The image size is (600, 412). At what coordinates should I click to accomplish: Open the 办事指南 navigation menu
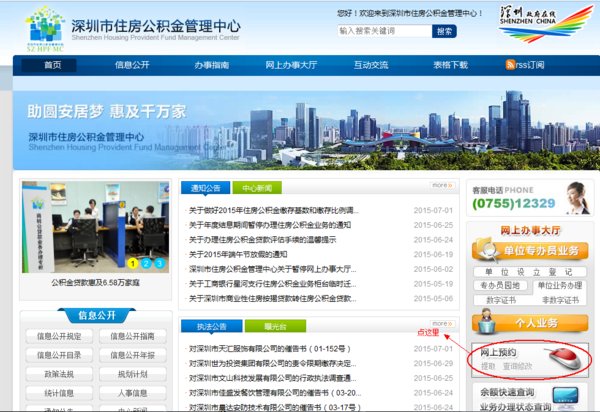212,65
